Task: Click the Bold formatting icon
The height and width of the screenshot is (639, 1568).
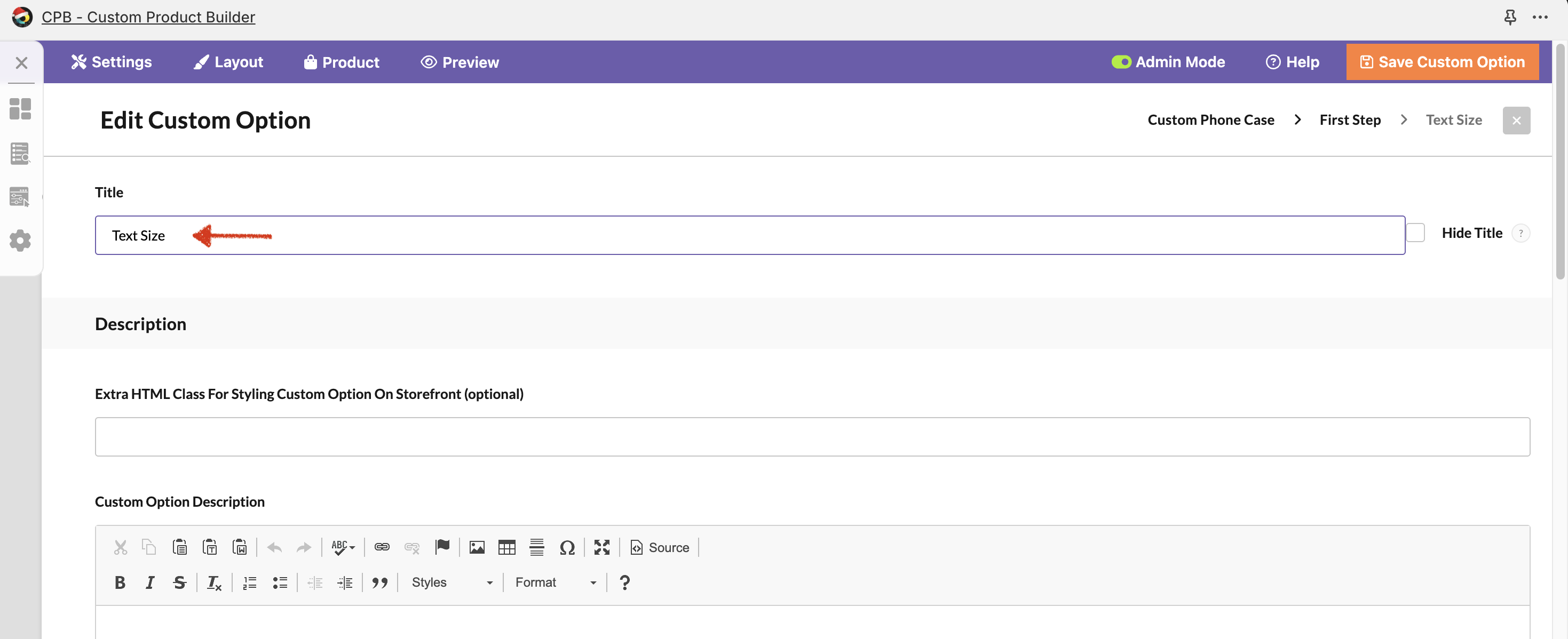Action: pos(120,582)
